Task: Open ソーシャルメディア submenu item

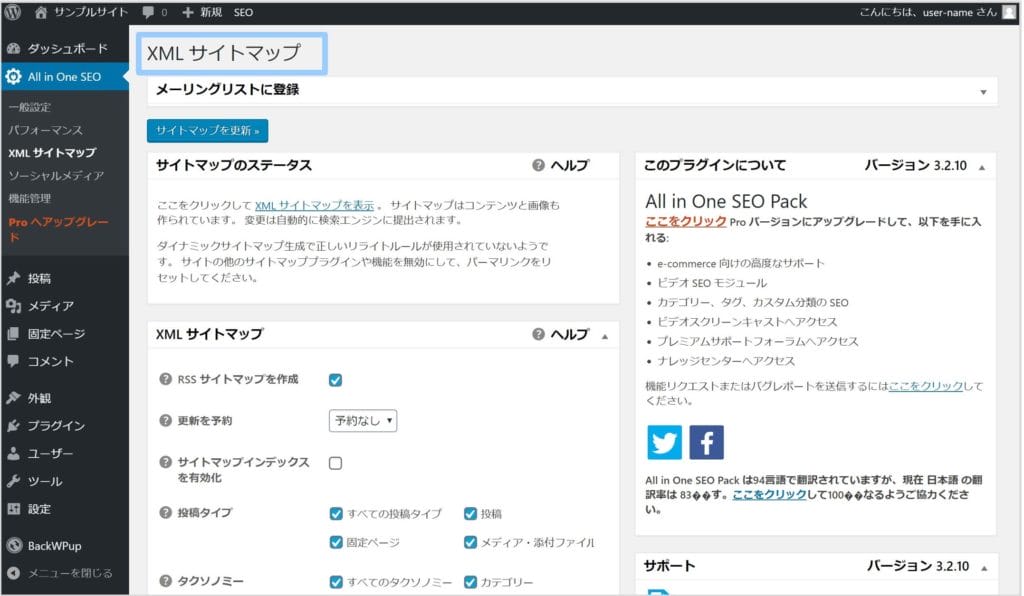Action: click(x=56, y=176)
